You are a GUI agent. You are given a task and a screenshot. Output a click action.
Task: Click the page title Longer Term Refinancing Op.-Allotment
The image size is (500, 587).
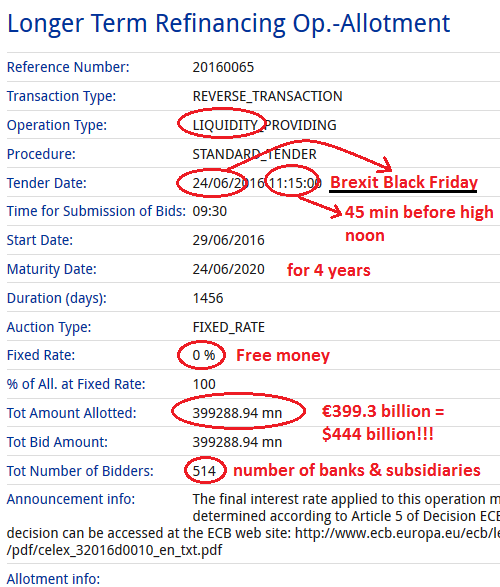point(228,24)
